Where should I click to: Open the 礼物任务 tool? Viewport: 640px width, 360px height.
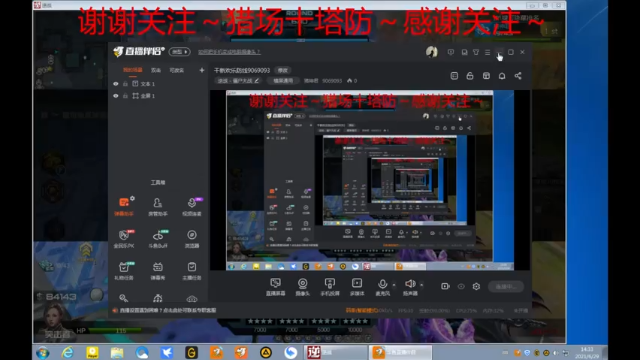(x=124, y=271)
